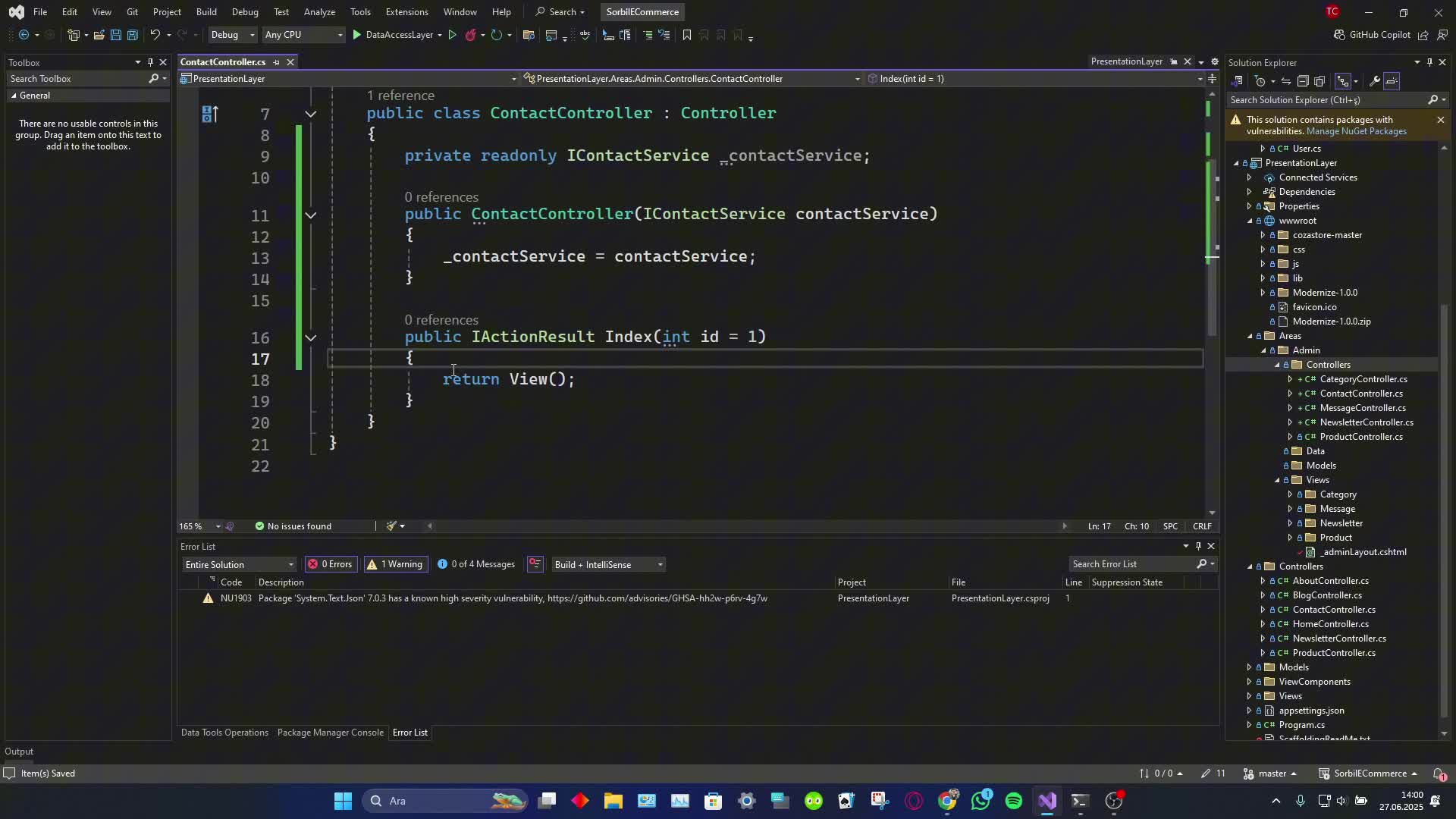Click Pending Changes Filter clock icon

point(1260,81)
